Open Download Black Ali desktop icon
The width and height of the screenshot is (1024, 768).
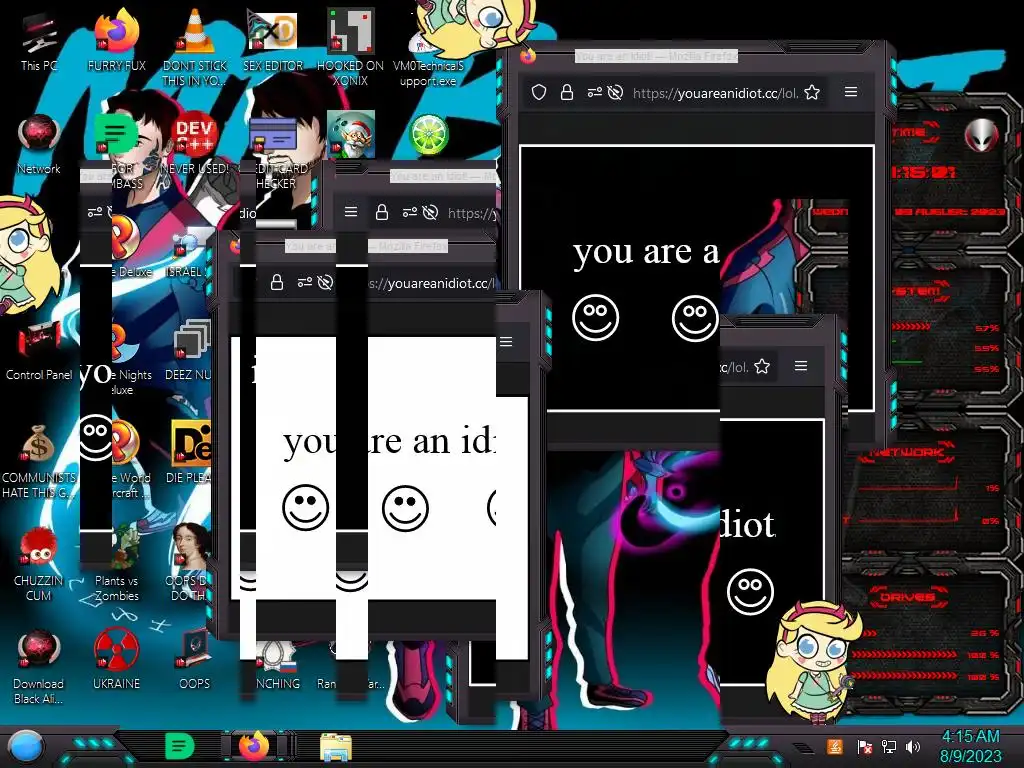pos(39,666)
